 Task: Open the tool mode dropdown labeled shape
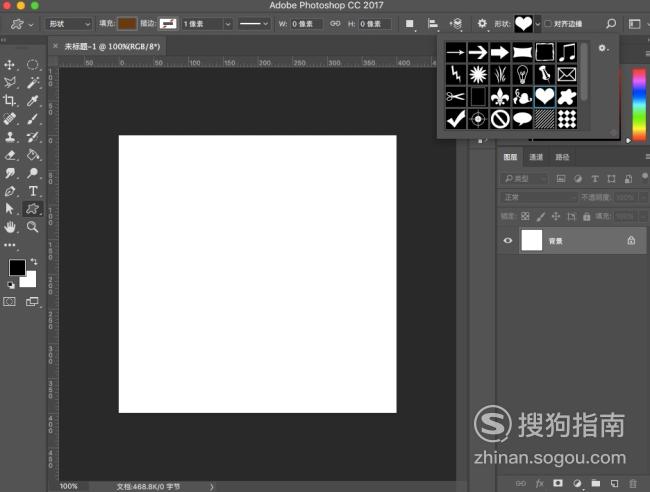[x=68, y=24]
